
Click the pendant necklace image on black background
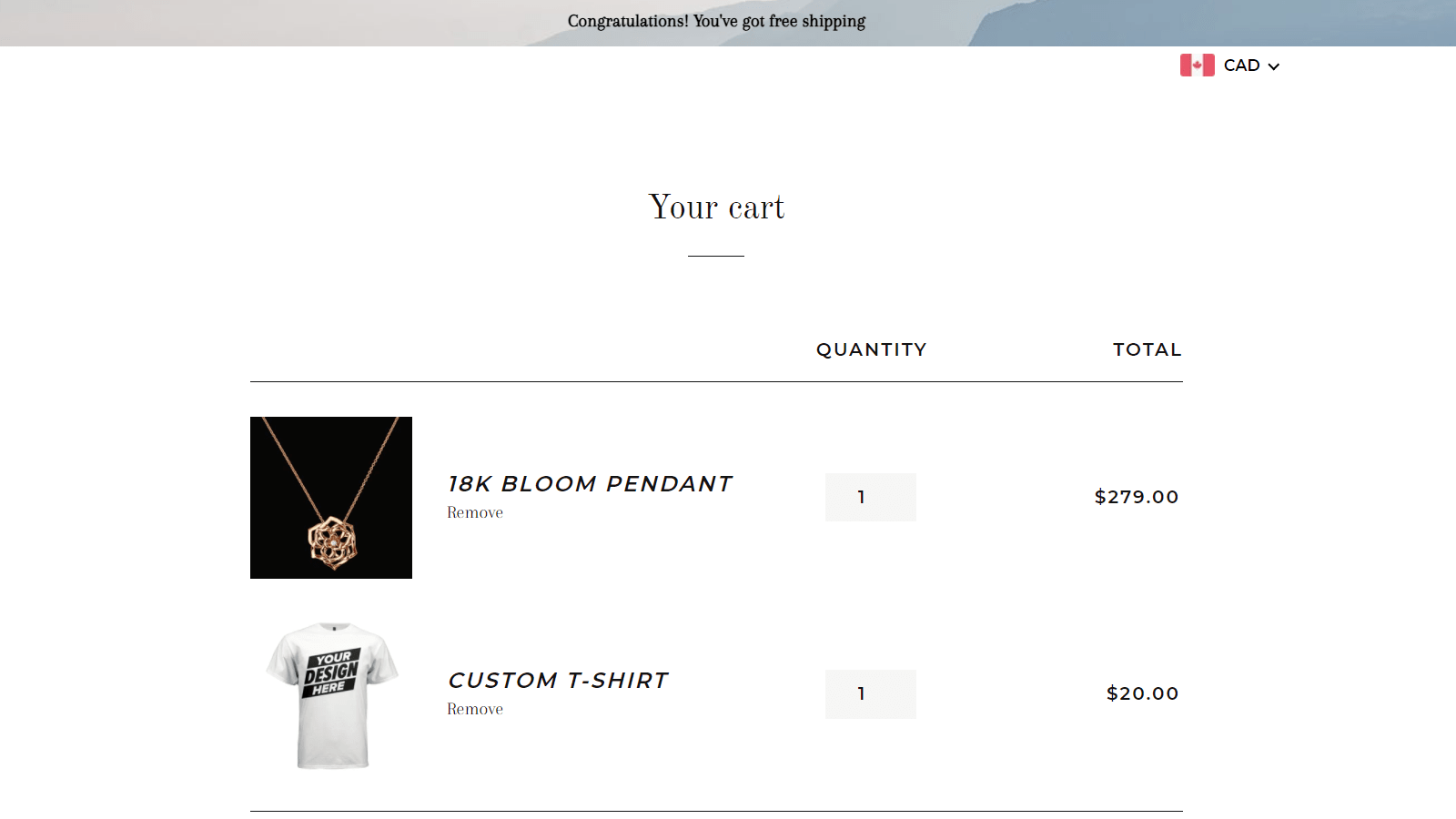(330, 497)
